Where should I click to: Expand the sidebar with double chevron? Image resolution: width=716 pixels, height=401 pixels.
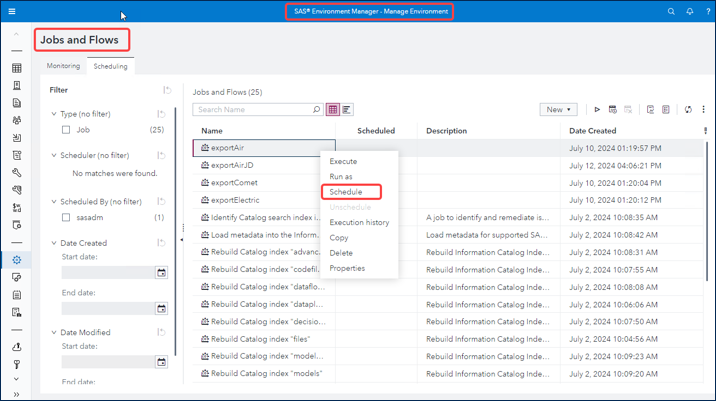(x=16, y=394)
